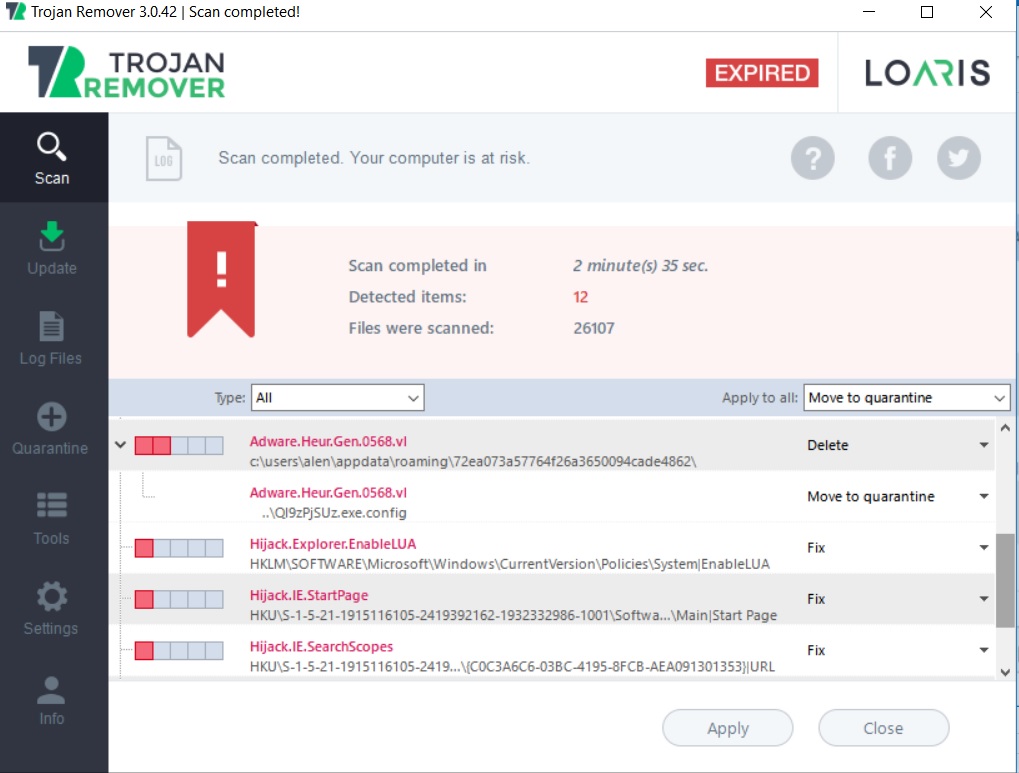Click the results list scrollbar up arrow

[x=1005, y=428]
